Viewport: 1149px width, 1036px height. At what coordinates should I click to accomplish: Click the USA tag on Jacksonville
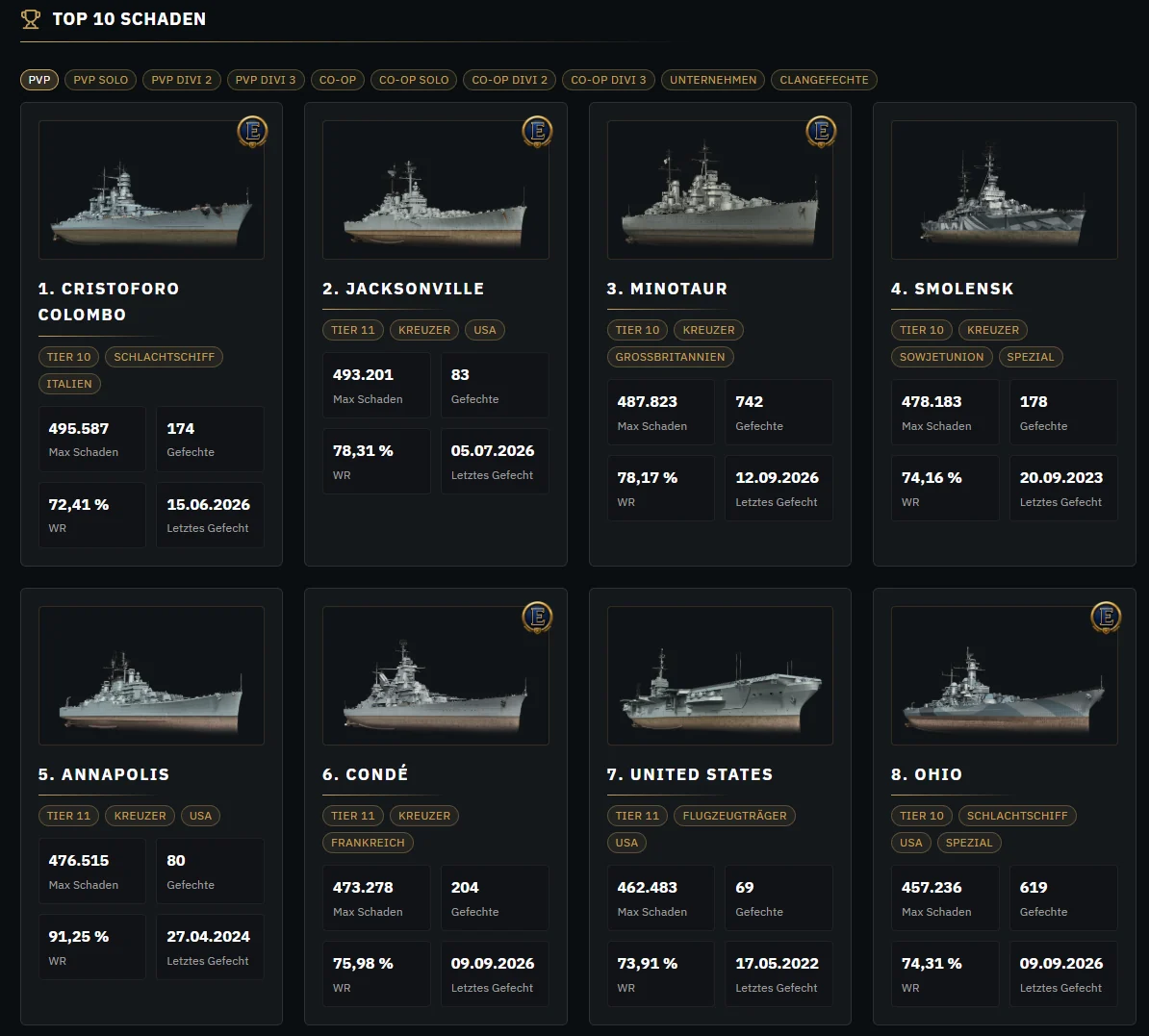485,330
